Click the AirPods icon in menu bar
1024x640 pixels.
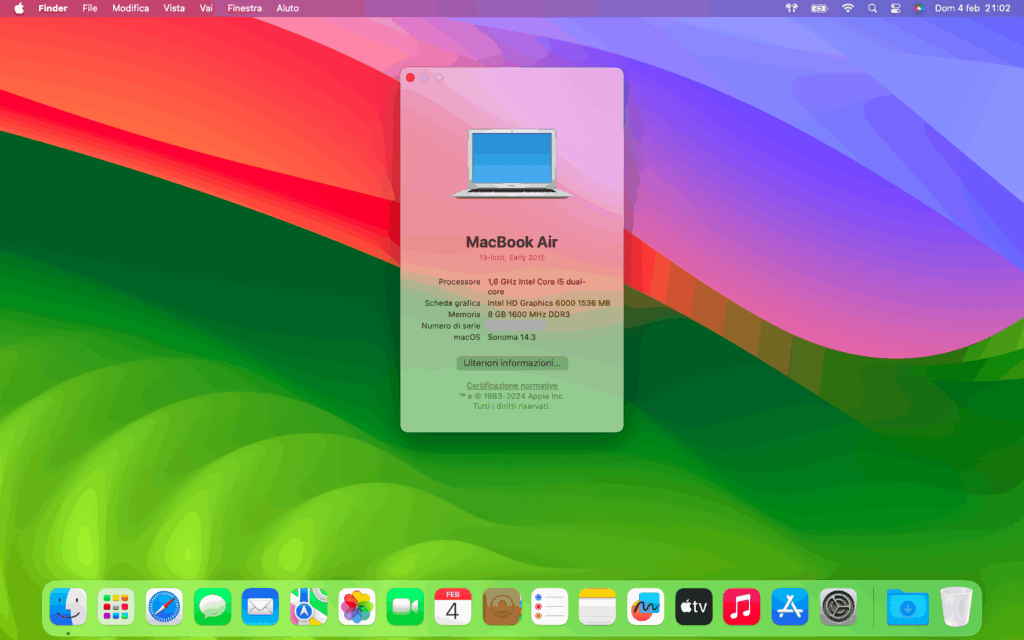pyautogui.click(x=792, y=8)
